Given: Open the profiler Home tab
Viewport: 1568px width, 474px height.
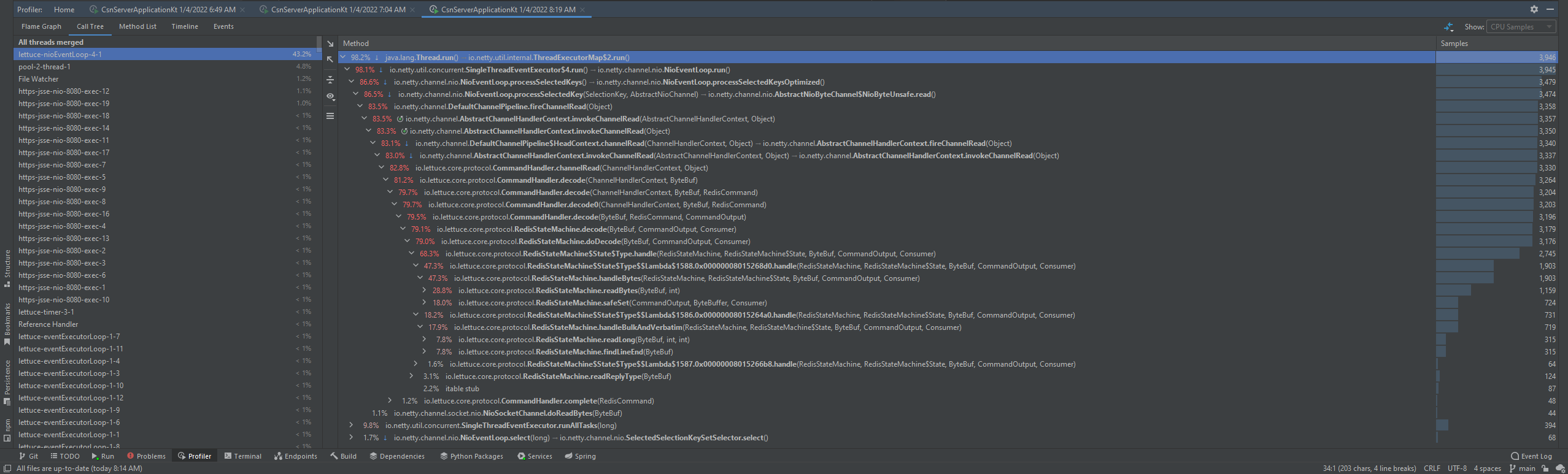Looking at the screenshot, I should (x=64, y=10).
